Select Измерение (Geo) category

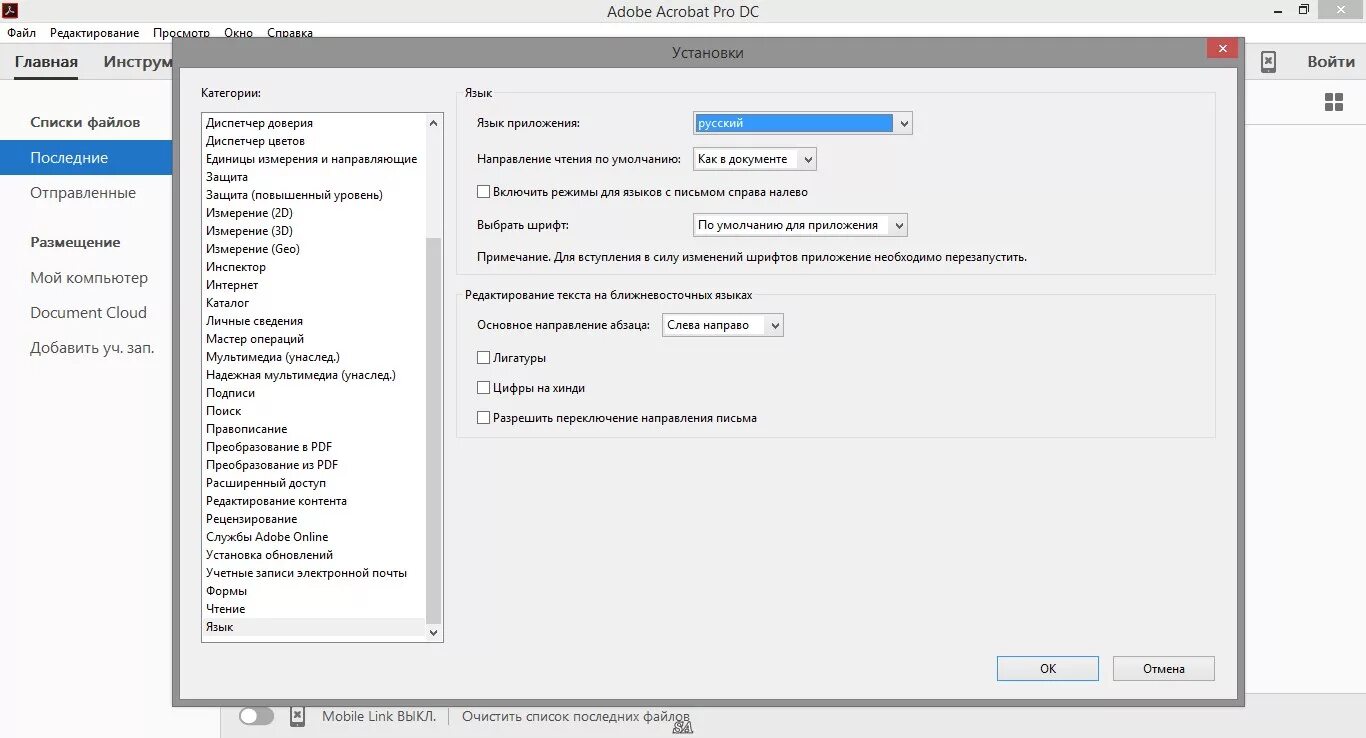[x=313, y=249]
